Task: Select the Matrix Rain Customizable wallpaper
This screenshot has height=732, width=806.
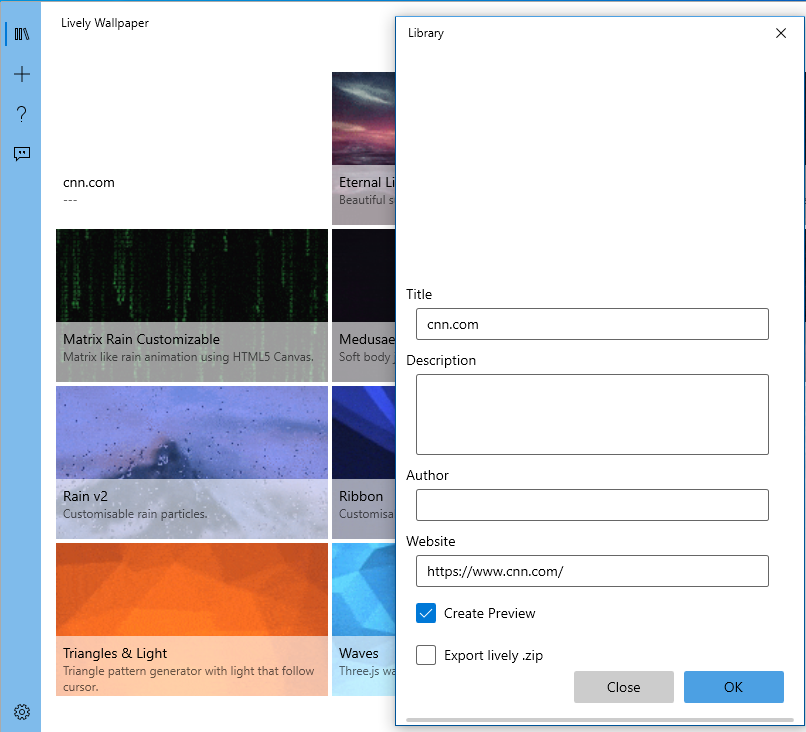Action: (x=191, y=305)
